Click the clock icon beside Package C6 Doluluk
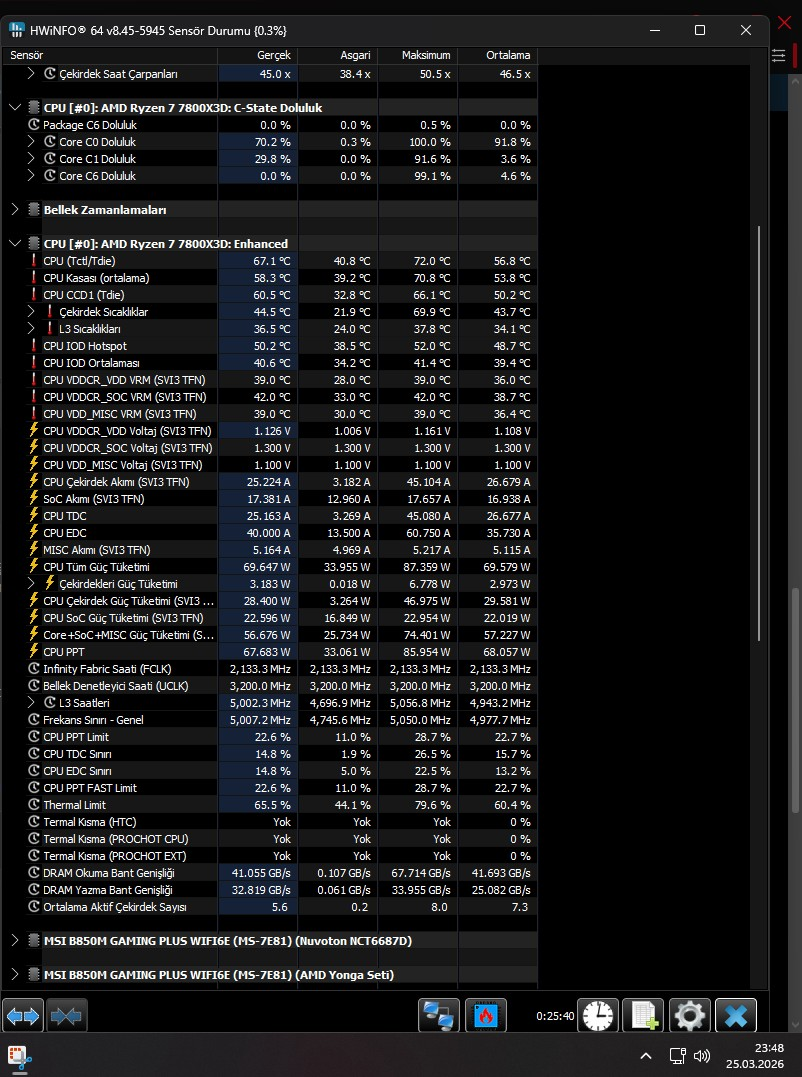This screenshot has width=802, height=1077. pyautogui.click(x=34, y=125)
